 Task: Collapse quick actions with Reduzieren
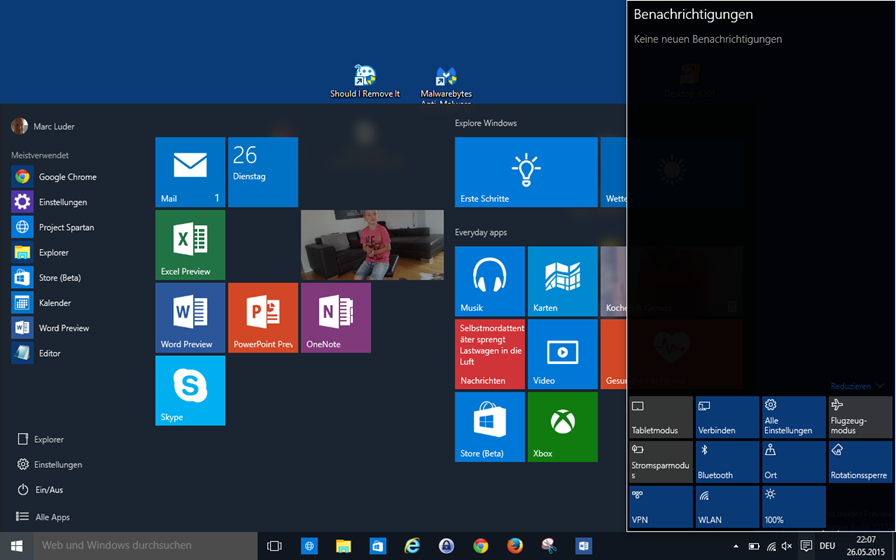[x=857, y=386]
